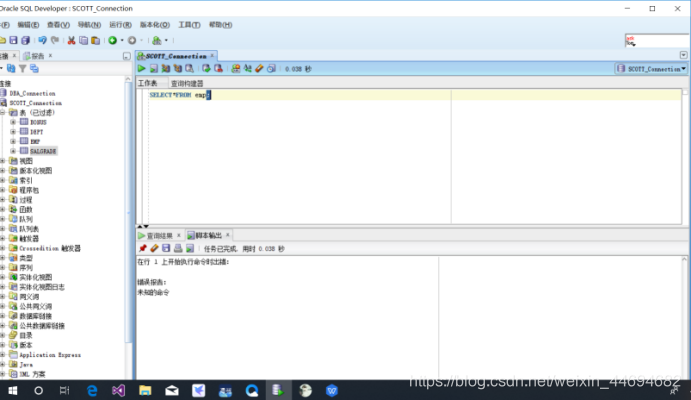The image size is (691, 400).
Task: Expand the DEPT table node
Action: tap(13, 132)
